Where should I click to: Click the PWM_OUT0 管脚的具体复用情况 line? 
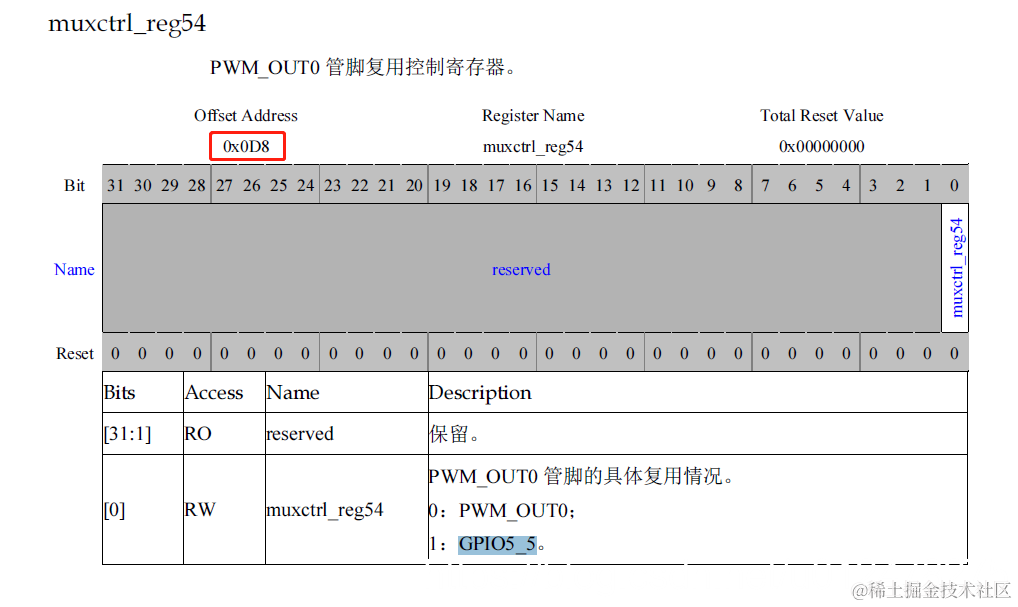(581, 477)
